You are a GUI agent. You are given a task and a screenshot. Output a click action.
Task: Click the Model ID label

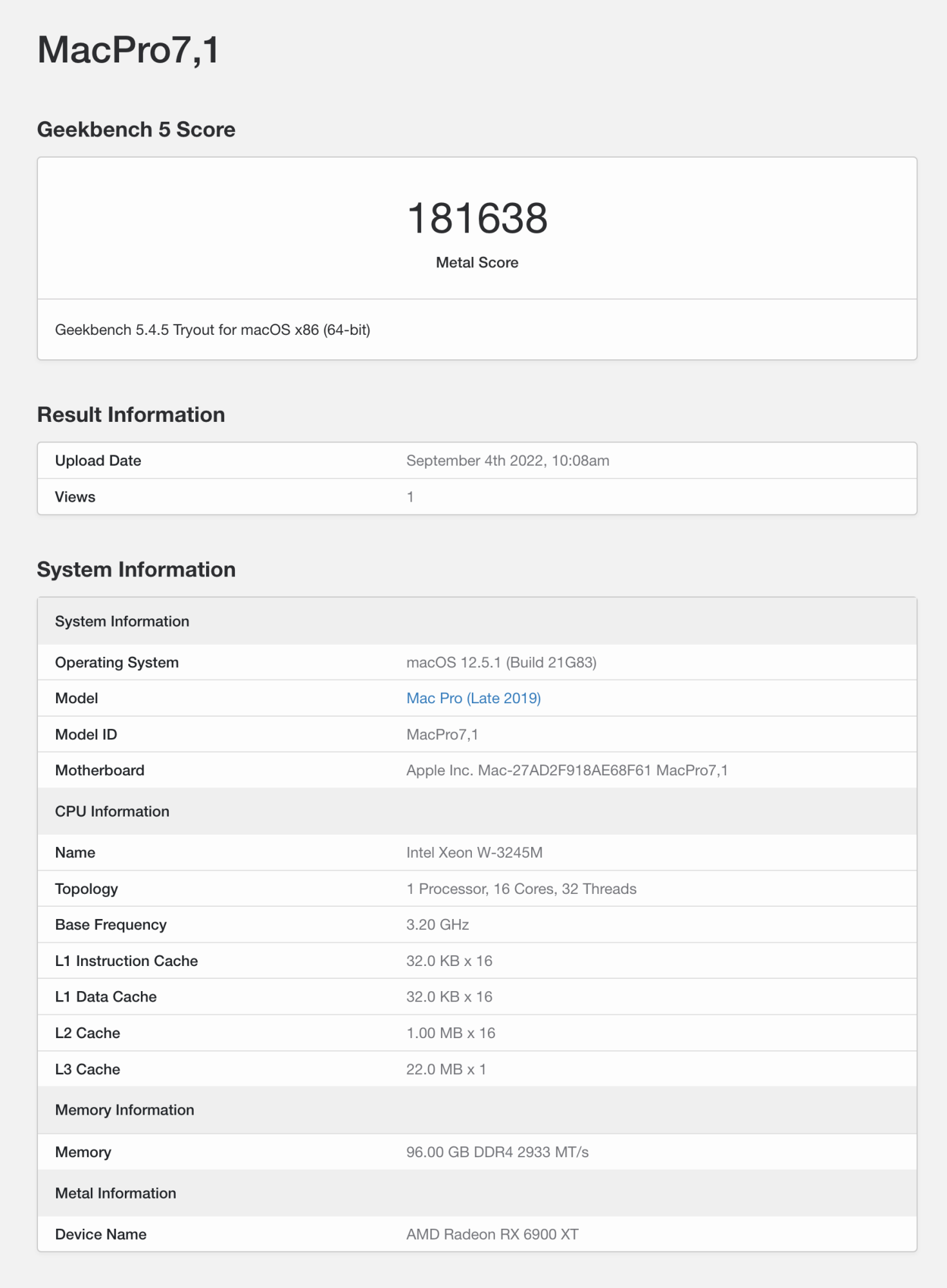coord(86,734)
